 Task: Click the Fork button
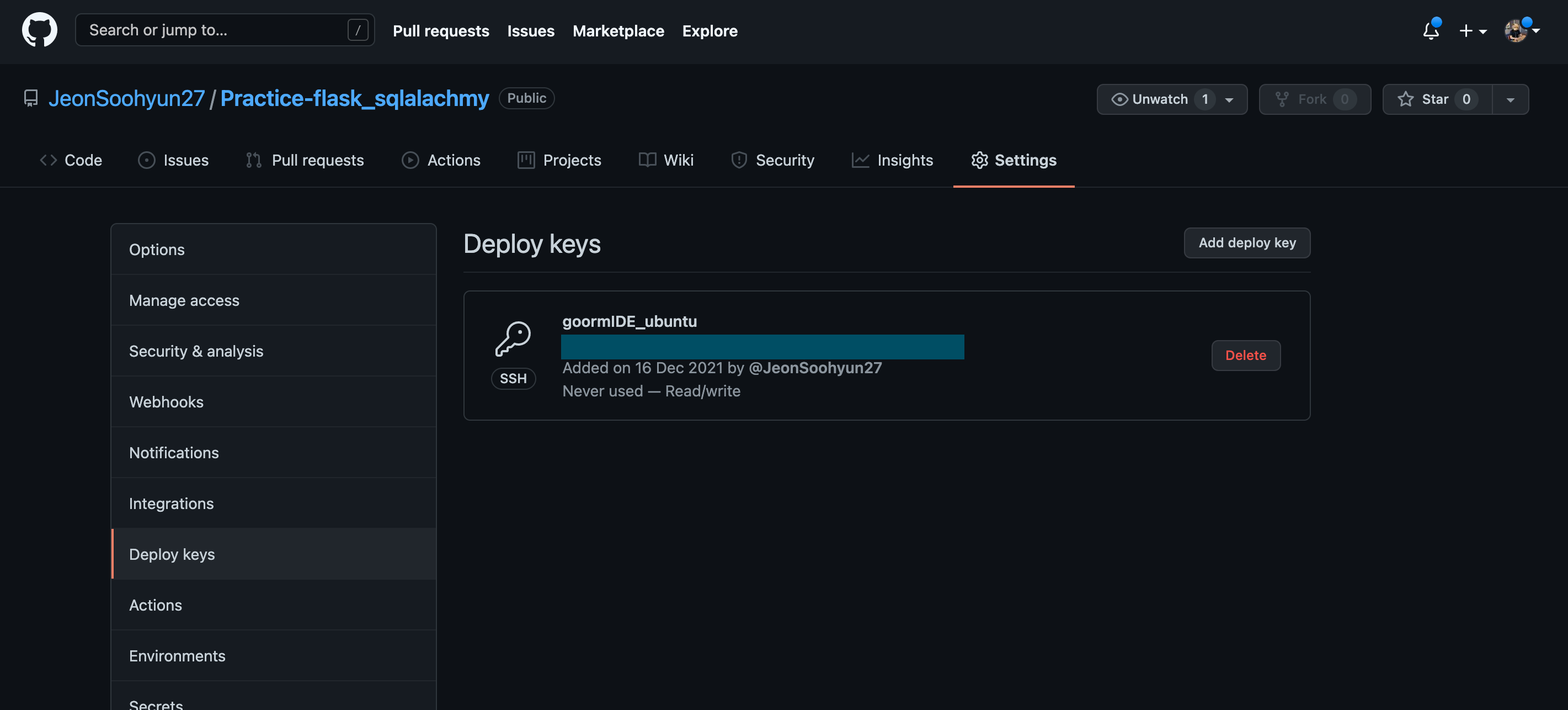pos(1315,99)
